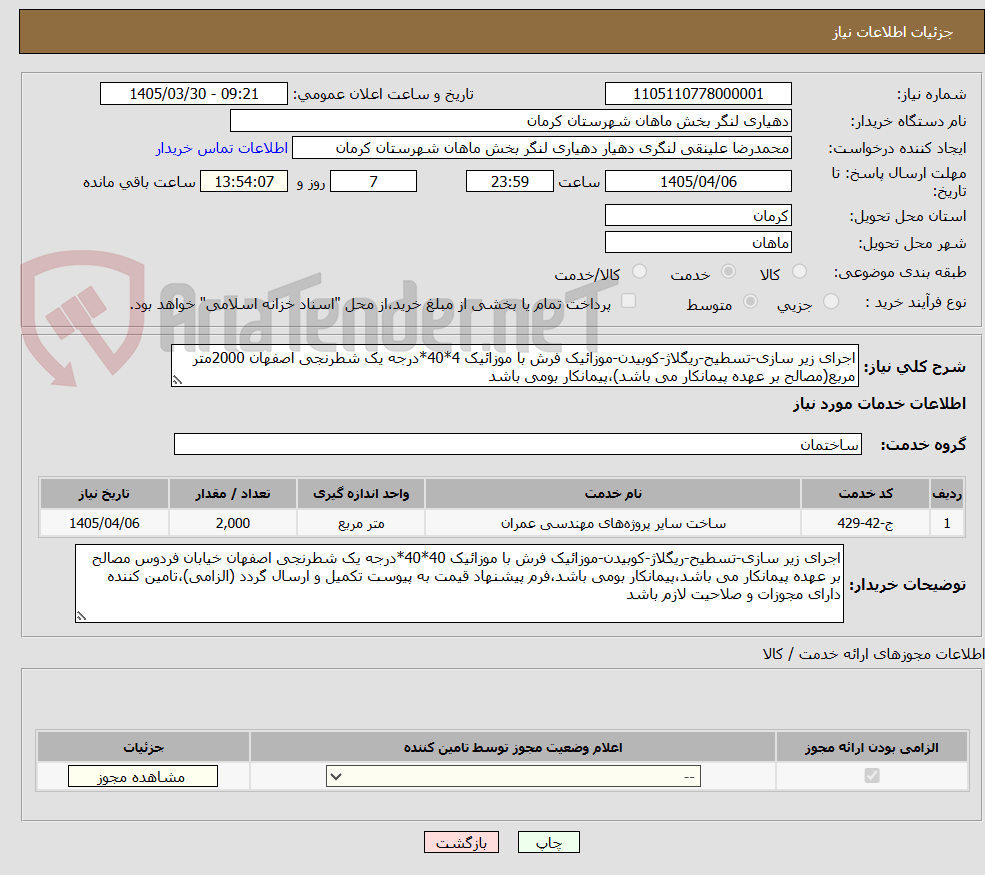Click the تعداد / مقدار column header
The width and height of the screenshot is (985, 875).
[x=232, y=494]
